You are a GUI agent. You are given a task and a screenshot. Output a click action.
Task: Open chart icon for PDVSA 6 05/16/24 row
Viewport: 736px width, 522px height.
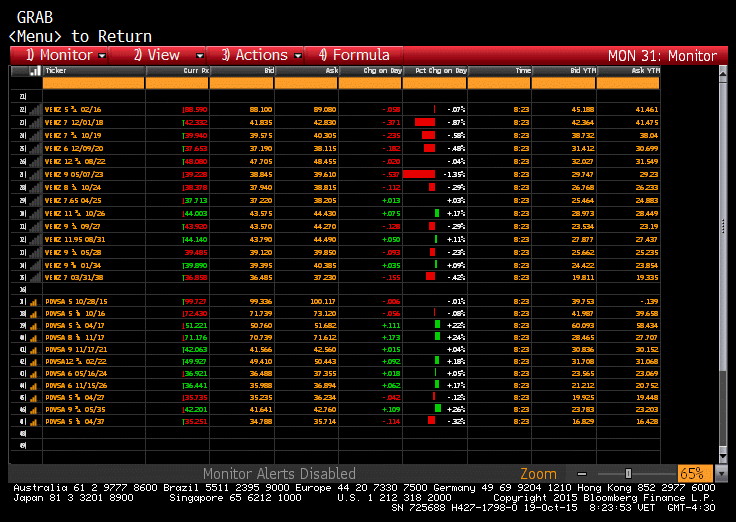pos(33,374)
